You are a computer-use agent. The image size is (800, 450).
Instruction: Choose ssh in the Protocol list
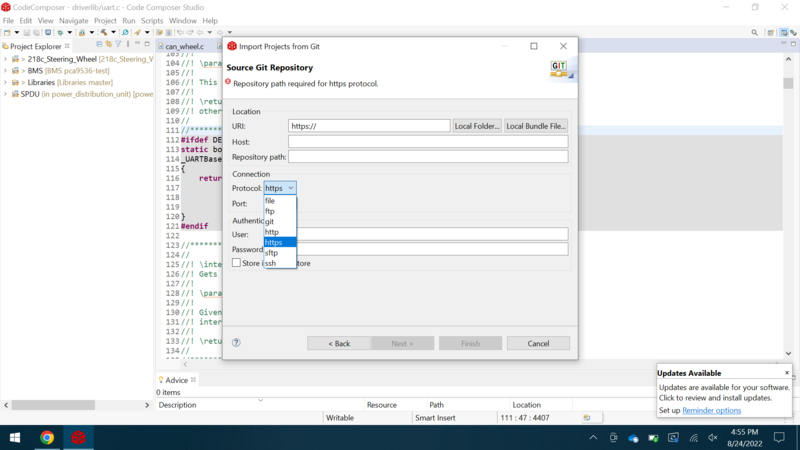pyautogui.click(x=280, y=263)
